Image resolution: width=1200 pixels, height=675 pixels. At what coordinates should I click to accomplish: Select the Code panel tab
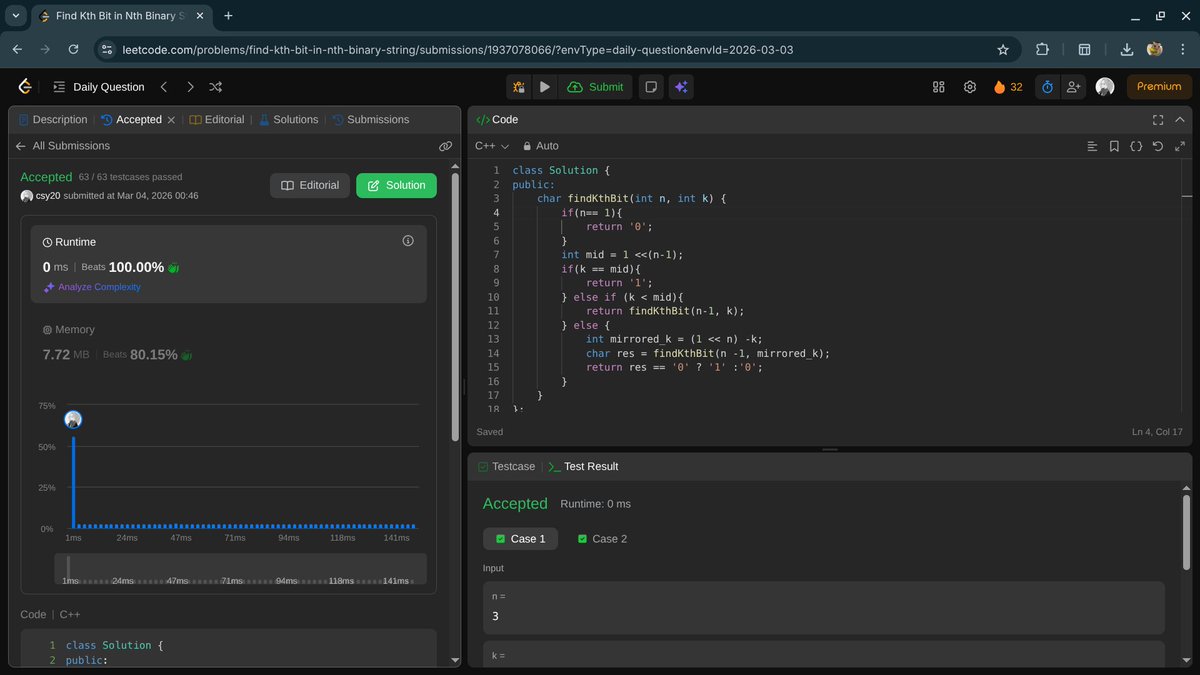[x=497, y=119]
